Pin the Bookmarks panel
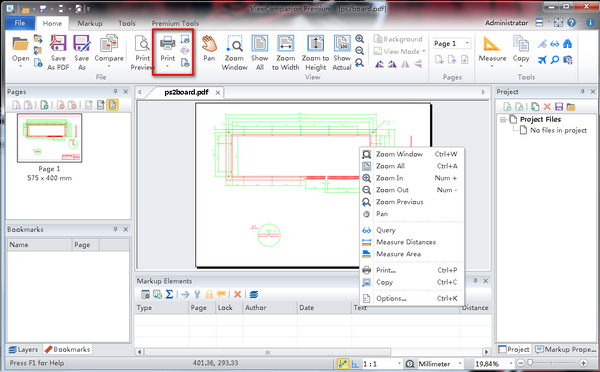Image resolution: width=600 pixels, height=372 pixels. tap(115, 229)
